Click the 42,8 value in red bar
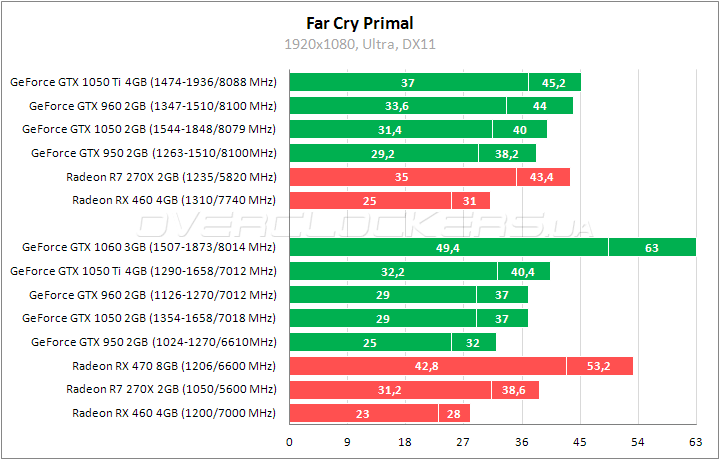 (427, 366)
